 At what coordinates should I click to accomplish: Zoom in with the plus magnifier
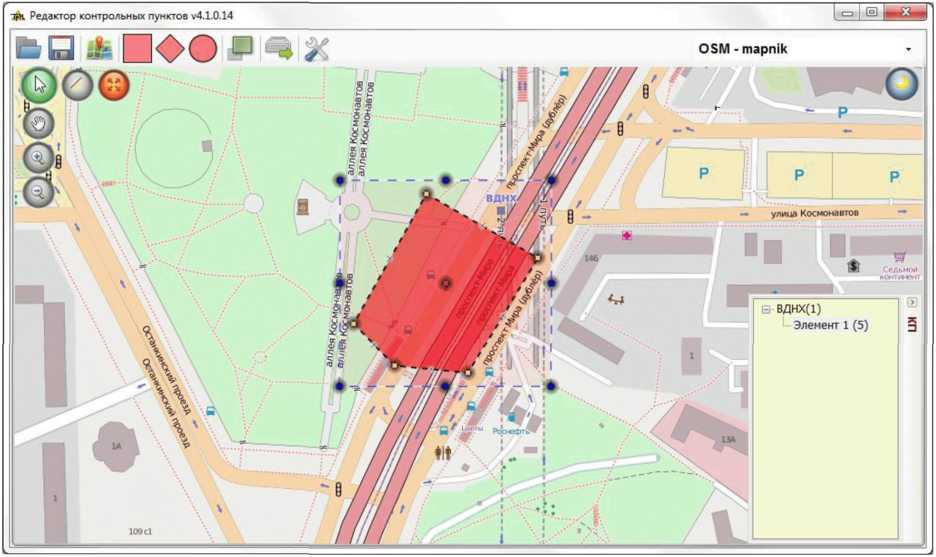(39, 158)
